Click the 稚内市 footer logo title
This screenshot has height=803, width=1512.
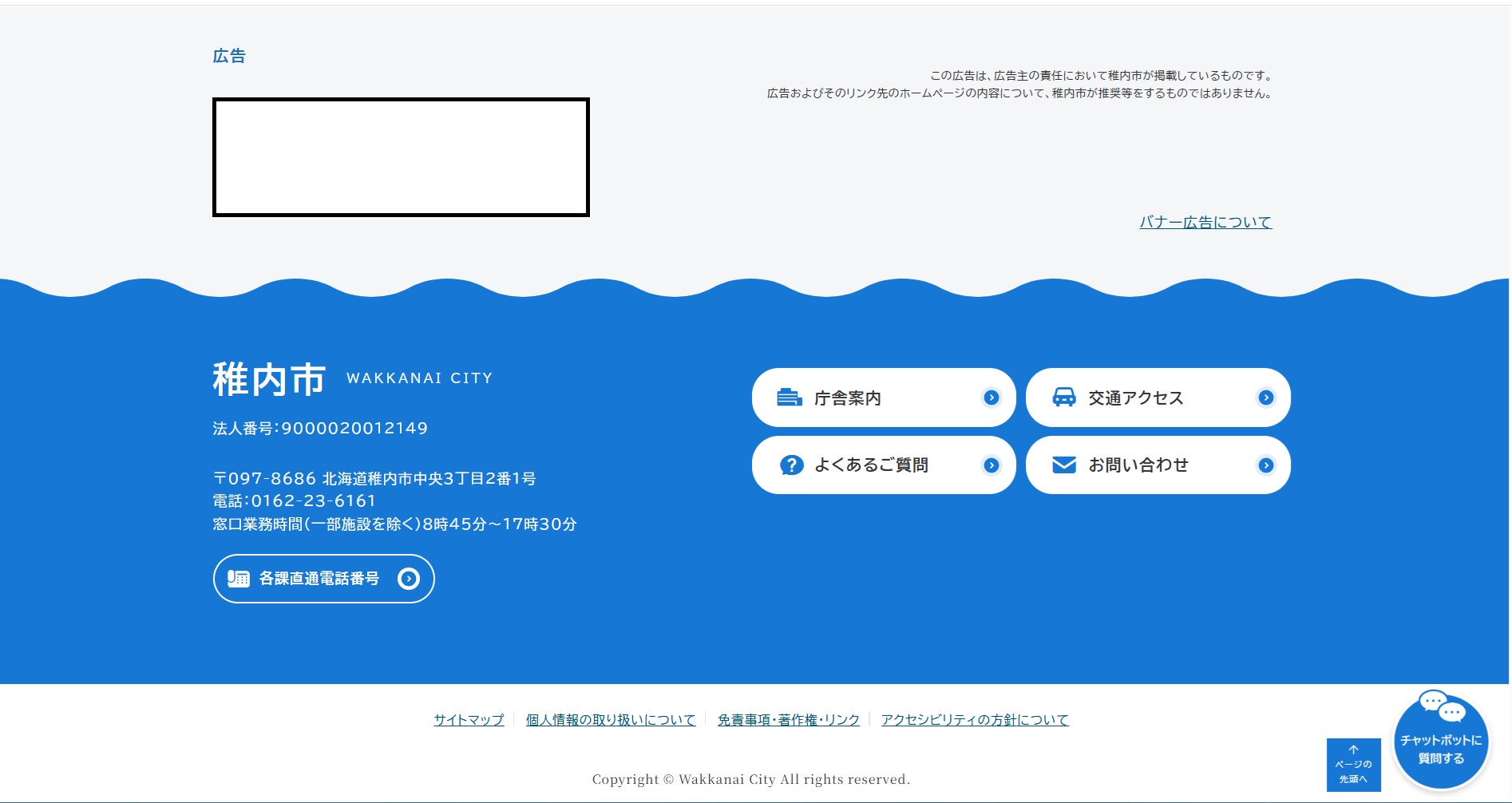click(269, 379)
